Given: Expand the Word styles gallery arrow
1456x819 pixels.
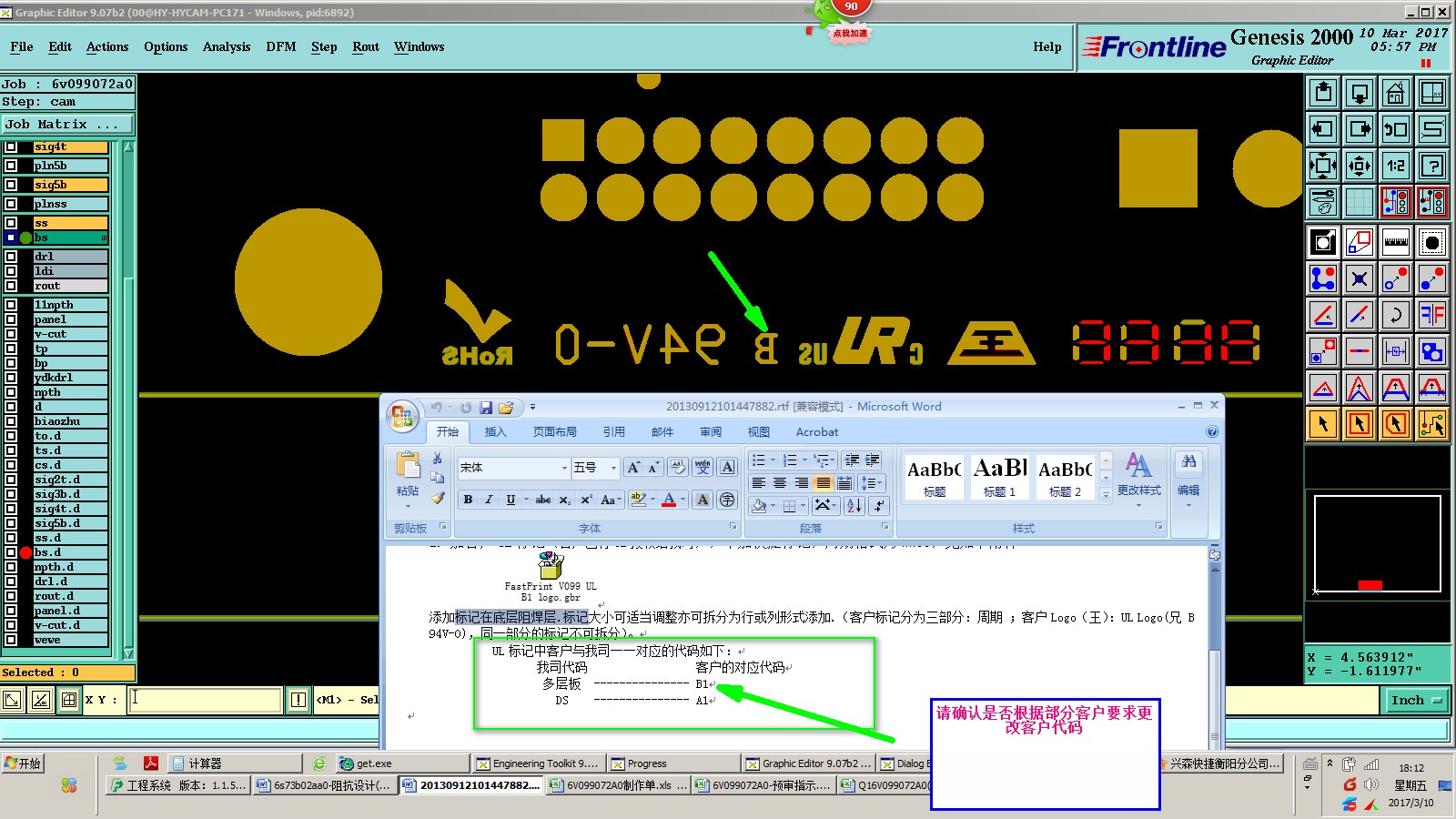Looking at the screenshot, I should [1107, 495].
